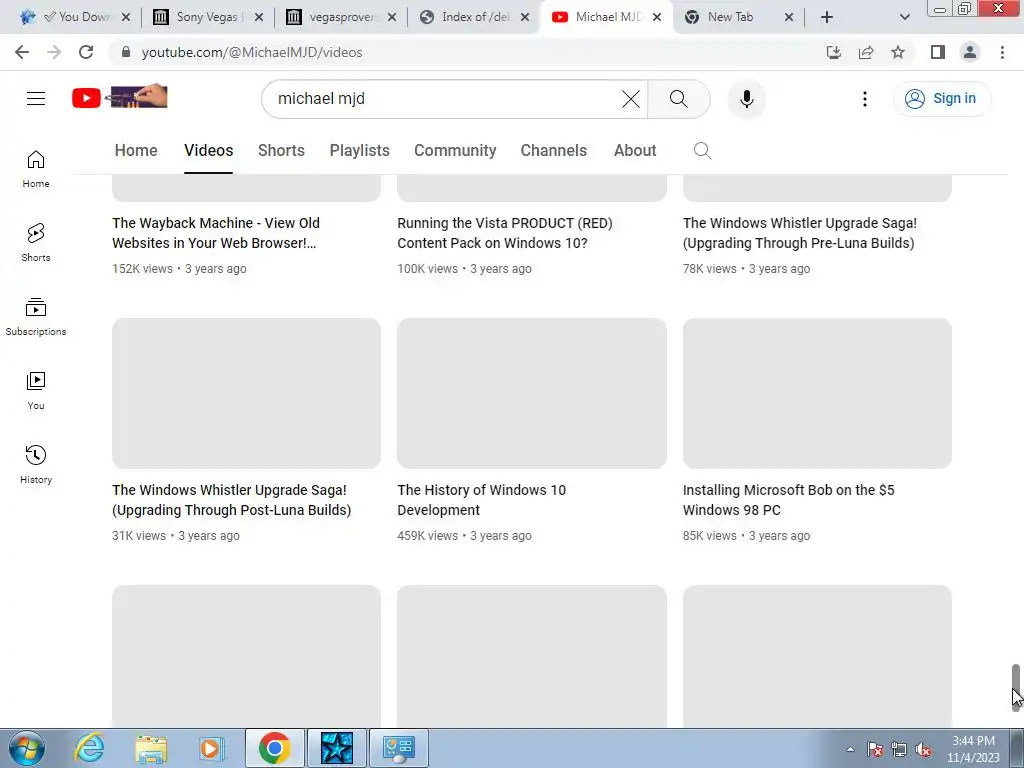Start voice search with the microphone icon
This screenshot has height=768, width=1024.
point(746,99)
